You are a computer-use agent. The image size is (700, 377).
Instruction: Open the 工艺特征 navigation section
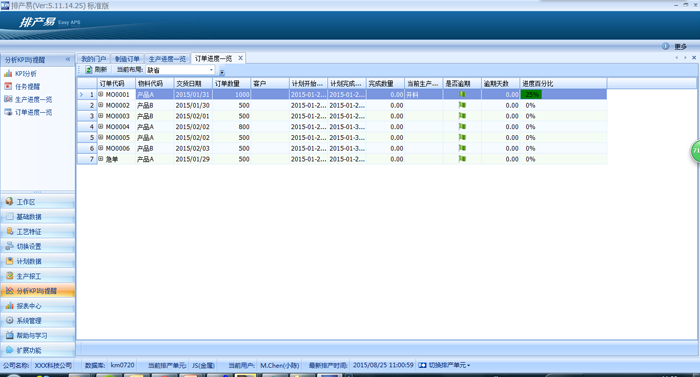pos(38,231)
